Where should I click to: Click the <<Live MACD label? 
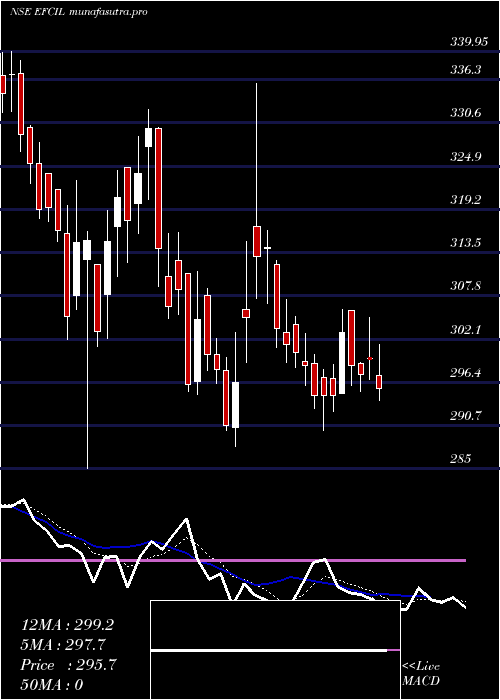point(421,674)
